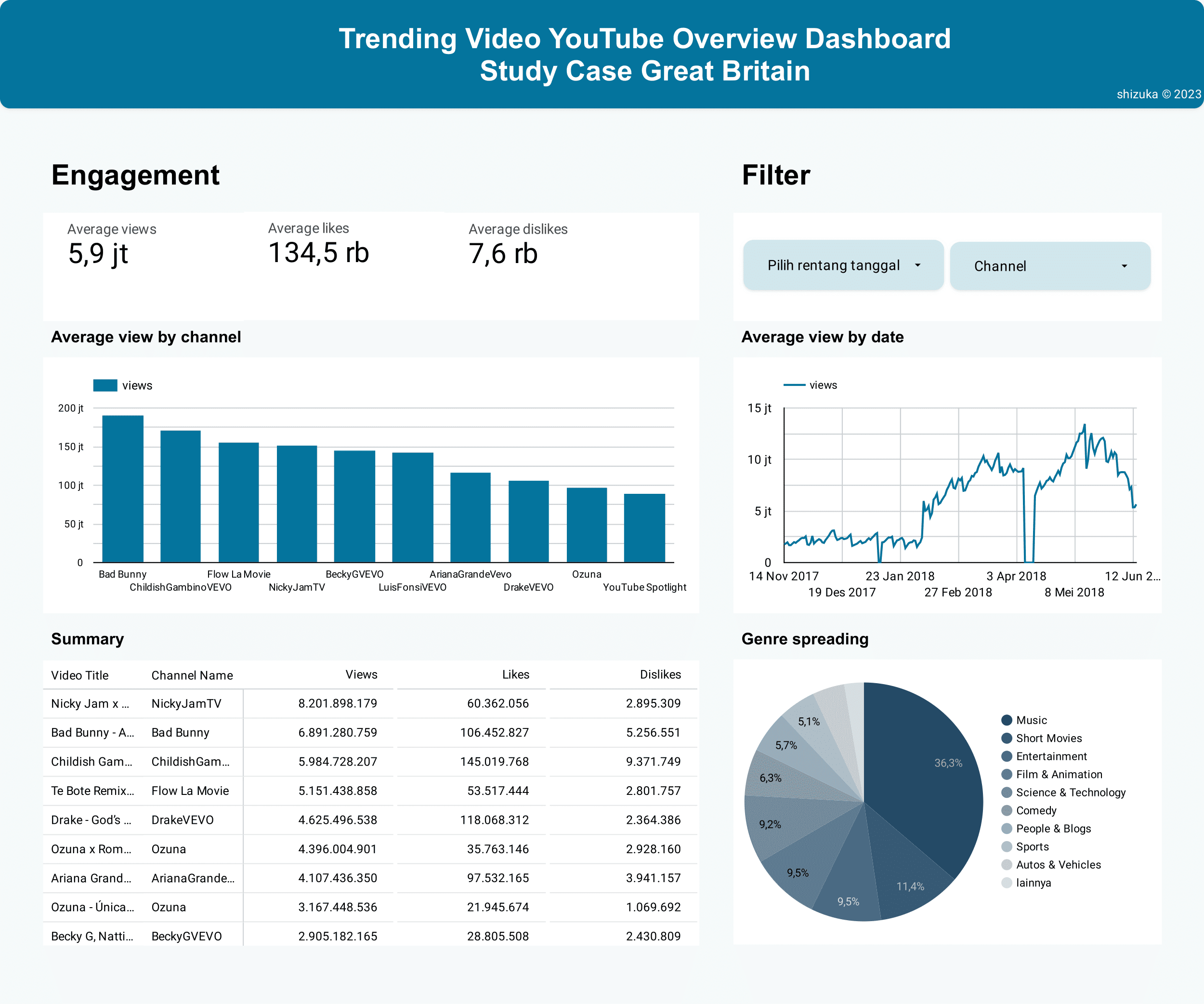1204x1004 pixels.
Task: Sort table by Views column header
Action: click(x=361, y=675)
